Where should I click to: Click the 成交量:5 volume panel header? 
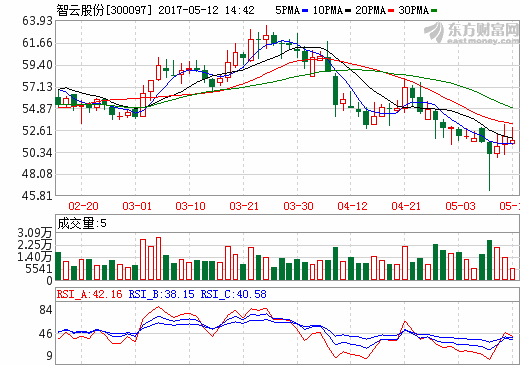tap(82, 223)
